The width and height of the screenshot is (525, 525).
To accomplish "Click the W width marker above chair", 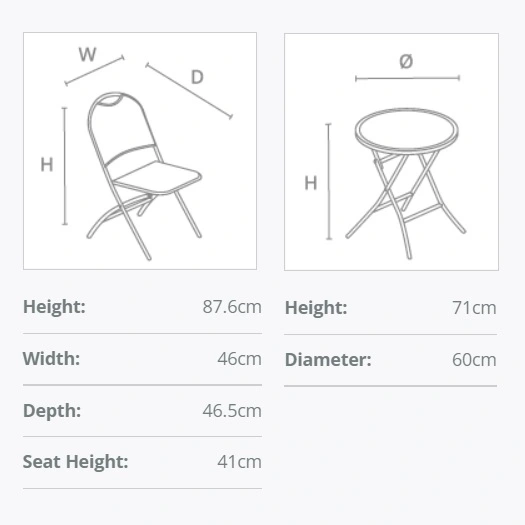I will (87, 54).
